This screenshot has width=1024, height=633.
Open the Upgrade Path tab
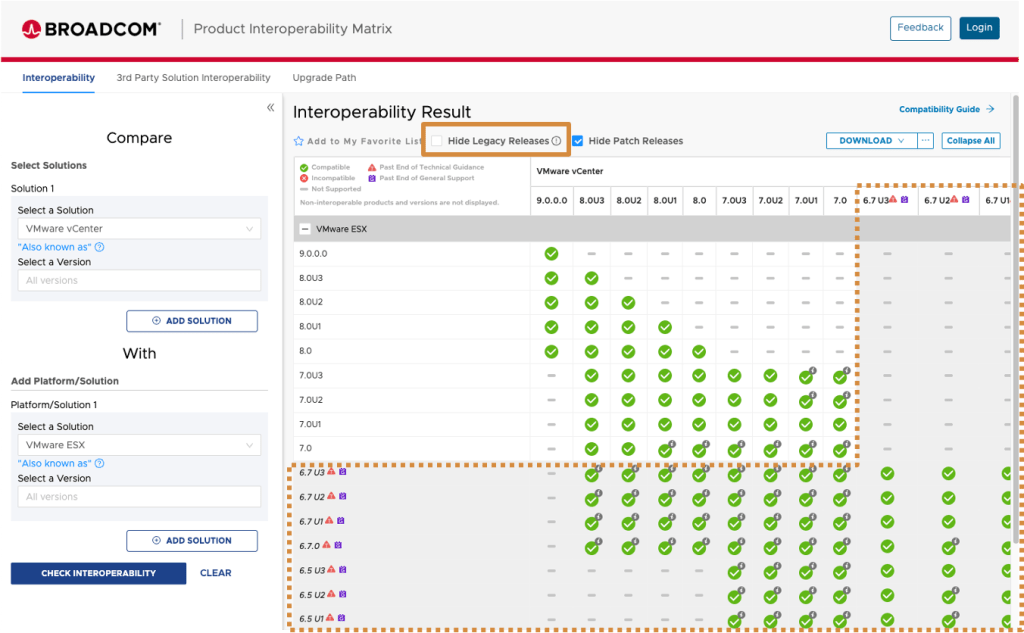point(324,78)
